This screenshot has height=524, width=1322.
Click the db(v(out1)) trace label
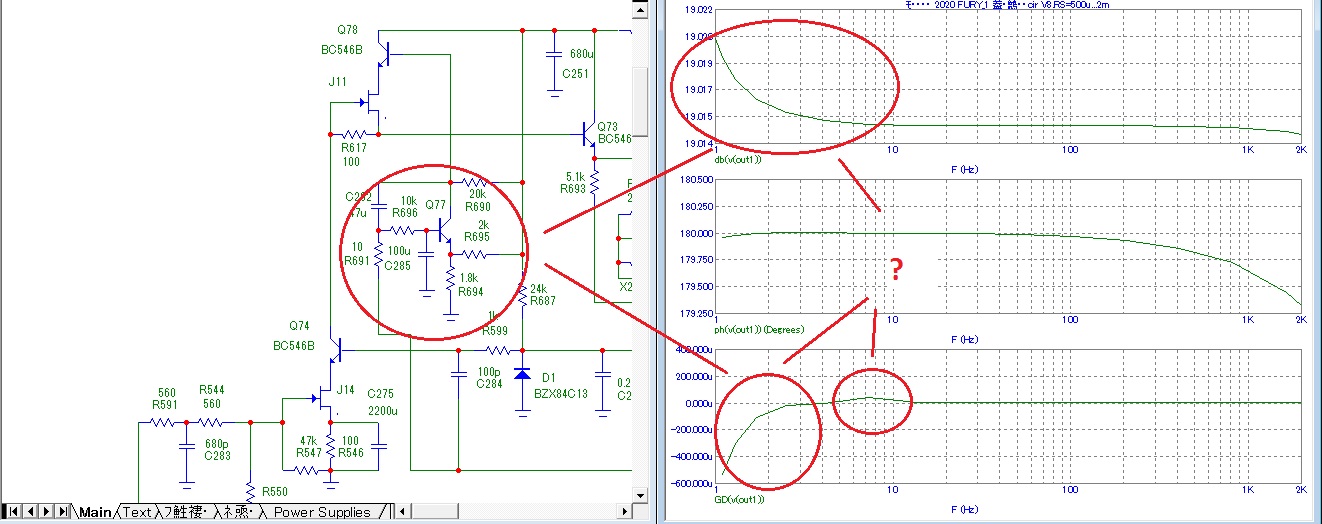click(x=739, y=158)
